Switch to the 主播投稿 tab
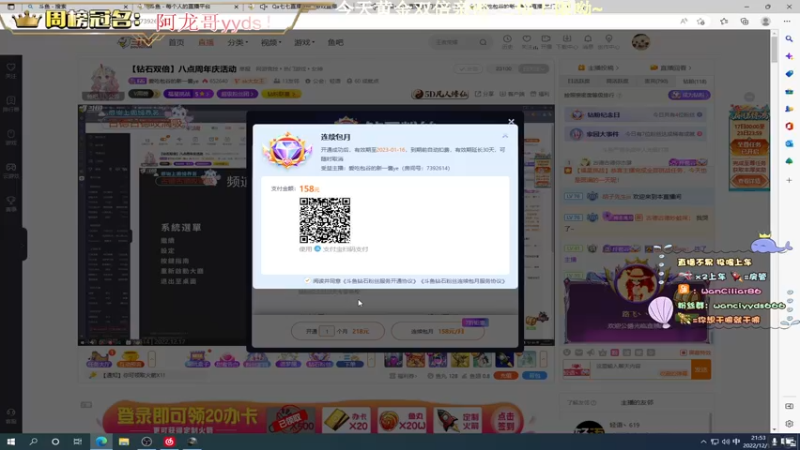The image size is (800, 450). click(x=598, y=67)
